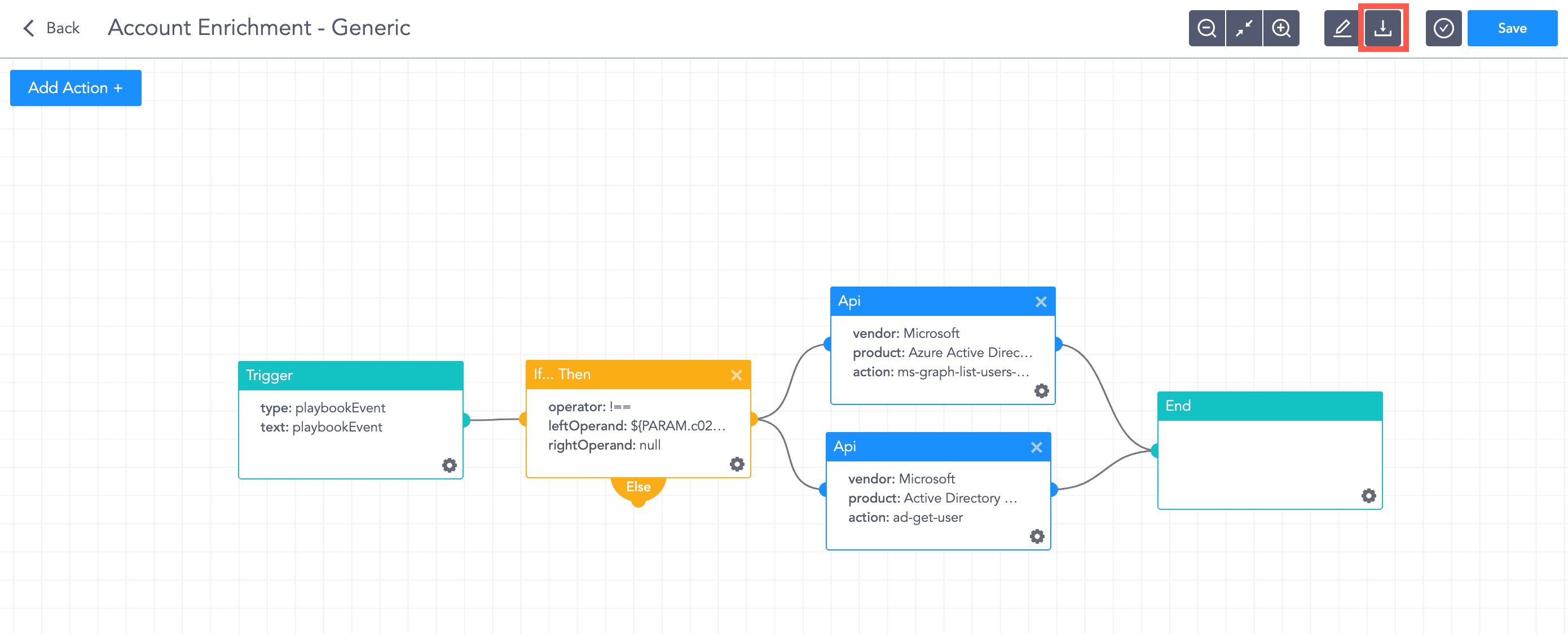Click the pencil edit icon in toolbar

pyautogui.click(x=1342, y=28)
